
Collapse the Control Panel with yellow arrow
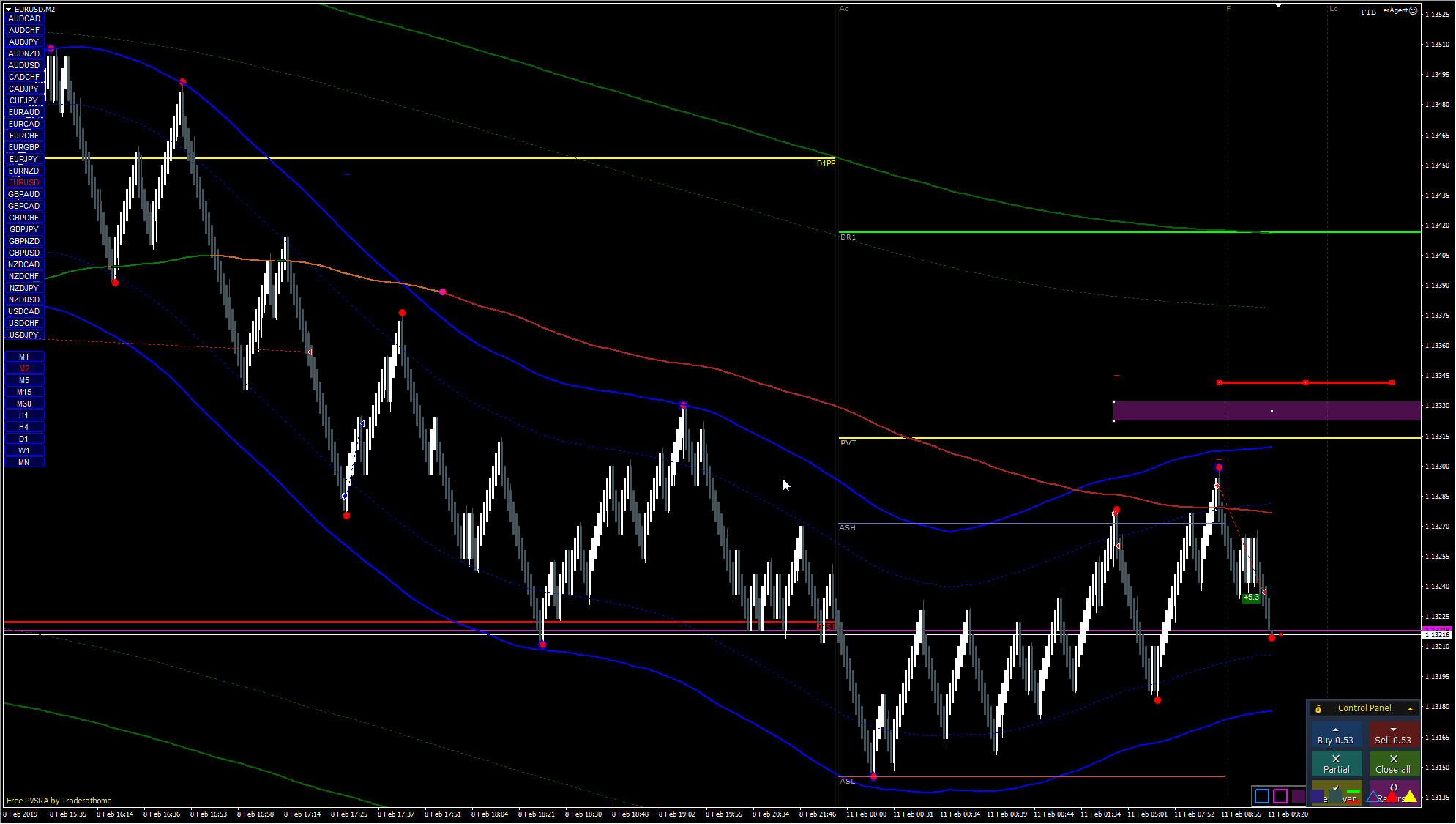[1410, 708]
